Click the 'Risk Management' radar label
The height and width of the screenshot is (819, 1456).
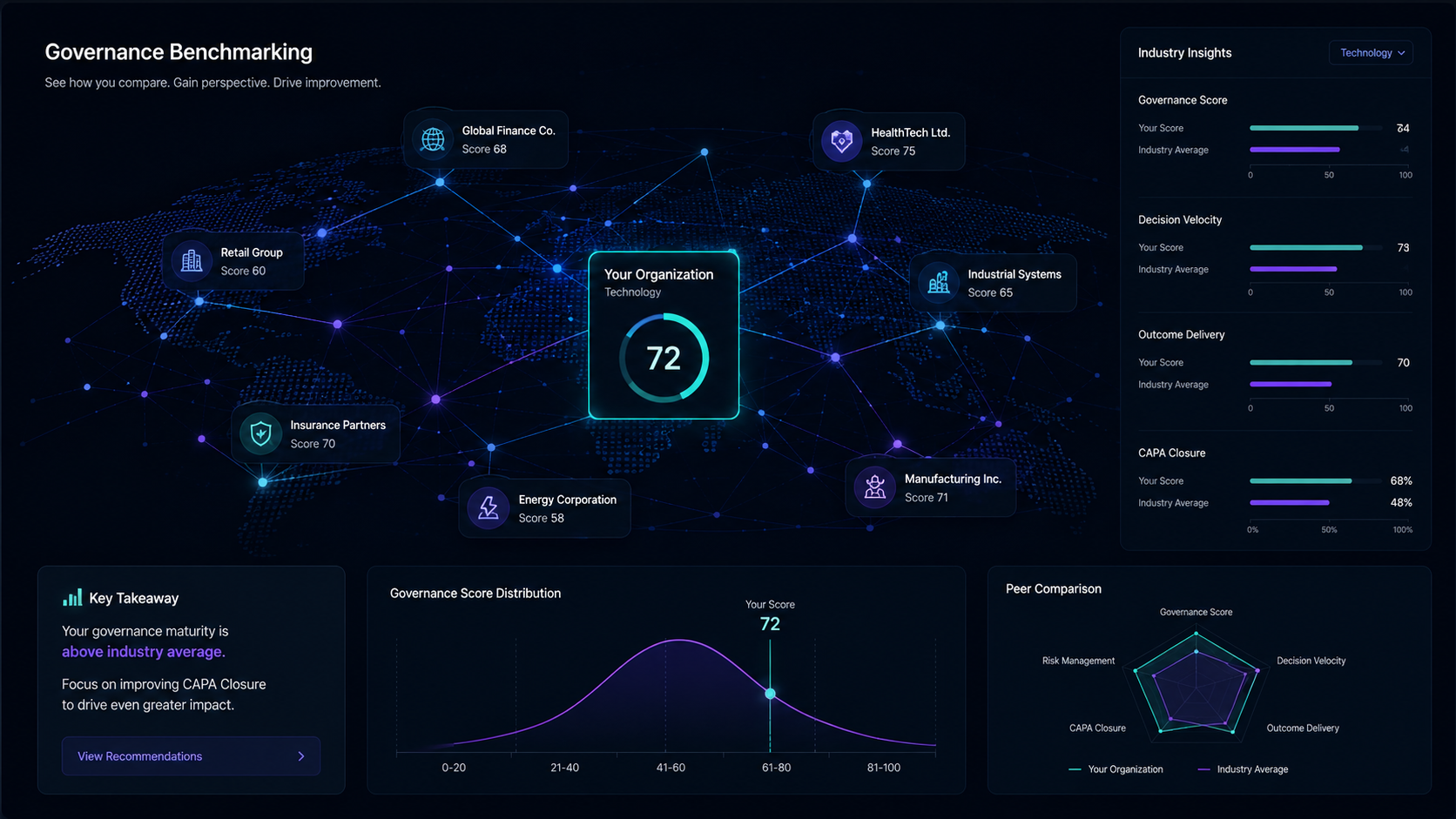click(x=1078, y=661)
